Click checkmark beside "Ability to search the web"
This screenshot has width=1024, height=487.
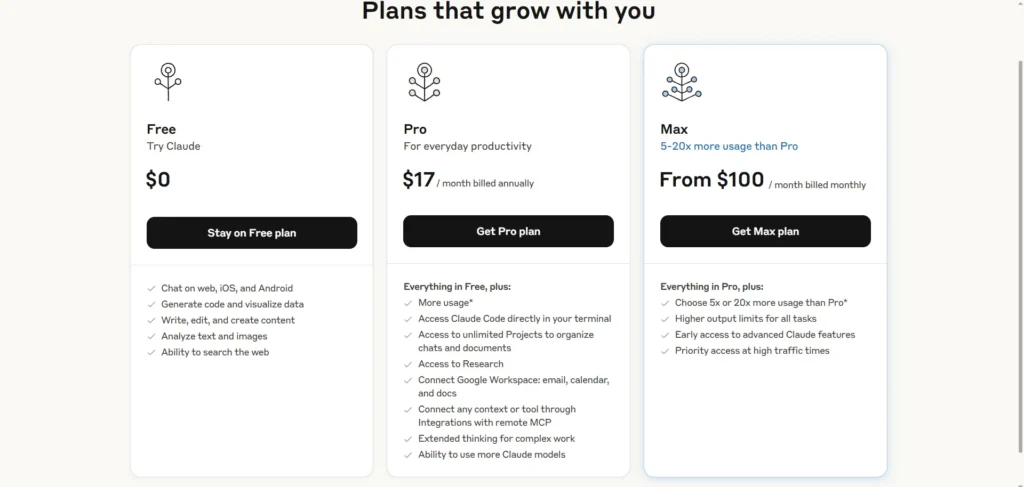tap(152, 353)
